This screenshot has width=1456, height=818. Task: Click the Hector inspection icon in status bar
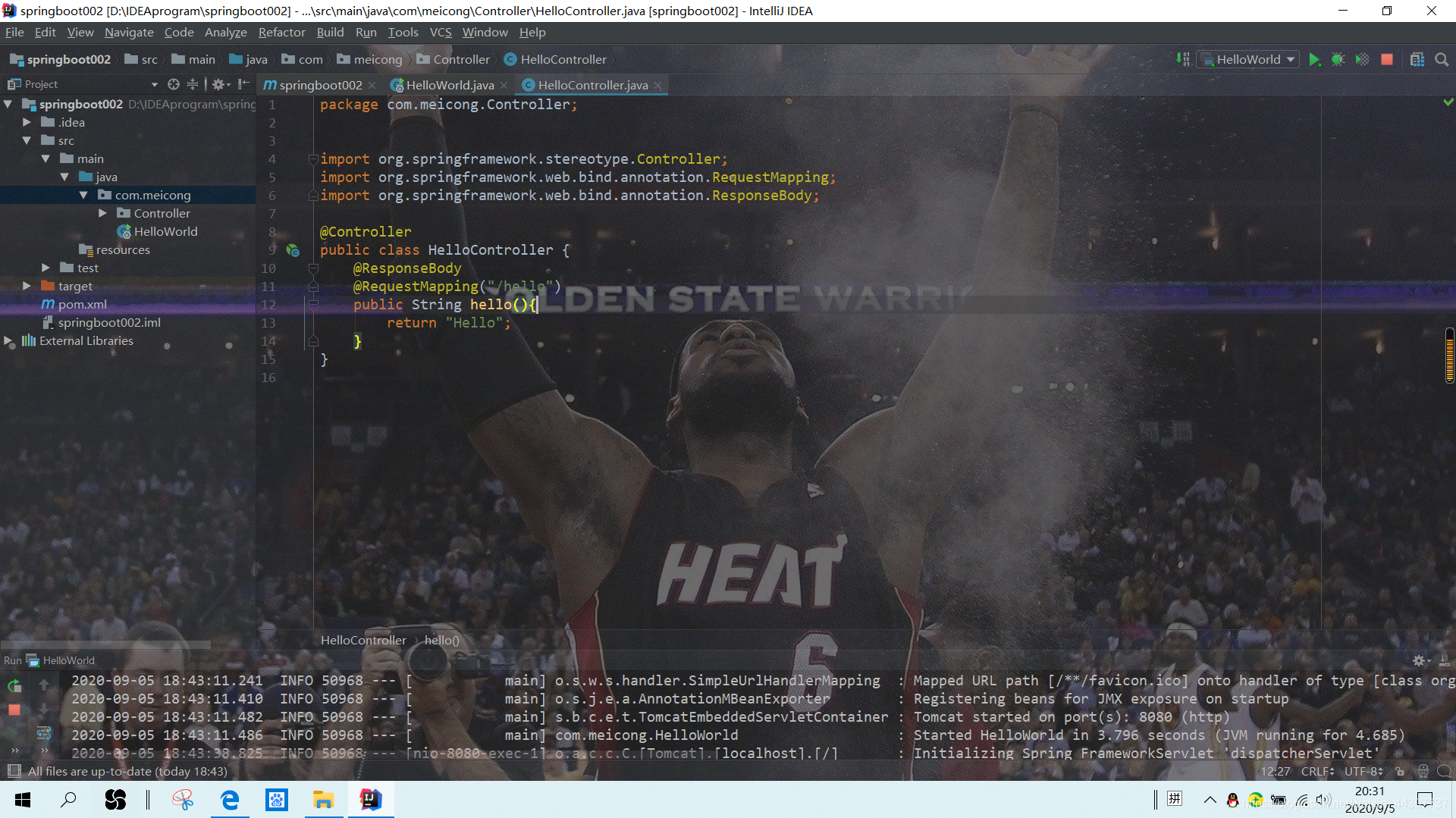tap(1423, 771)
